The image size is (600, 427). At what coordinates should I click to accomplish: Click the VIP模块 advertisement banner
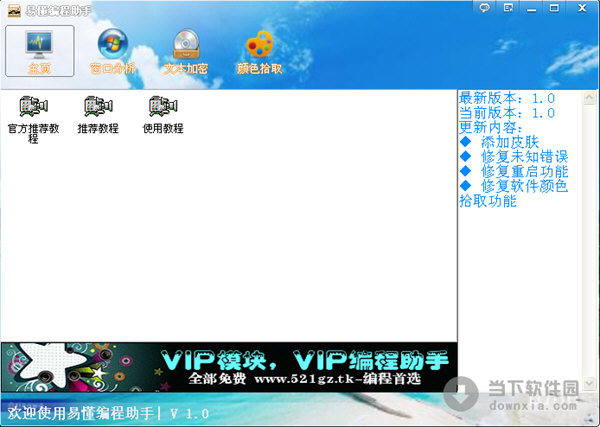229,367
